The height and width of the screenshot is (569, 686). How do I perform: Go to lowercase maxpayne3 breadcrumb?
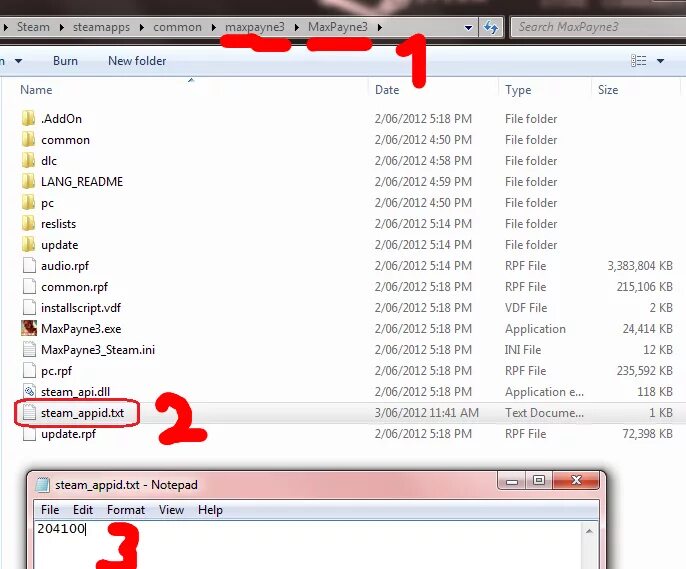tap(255, 27)
